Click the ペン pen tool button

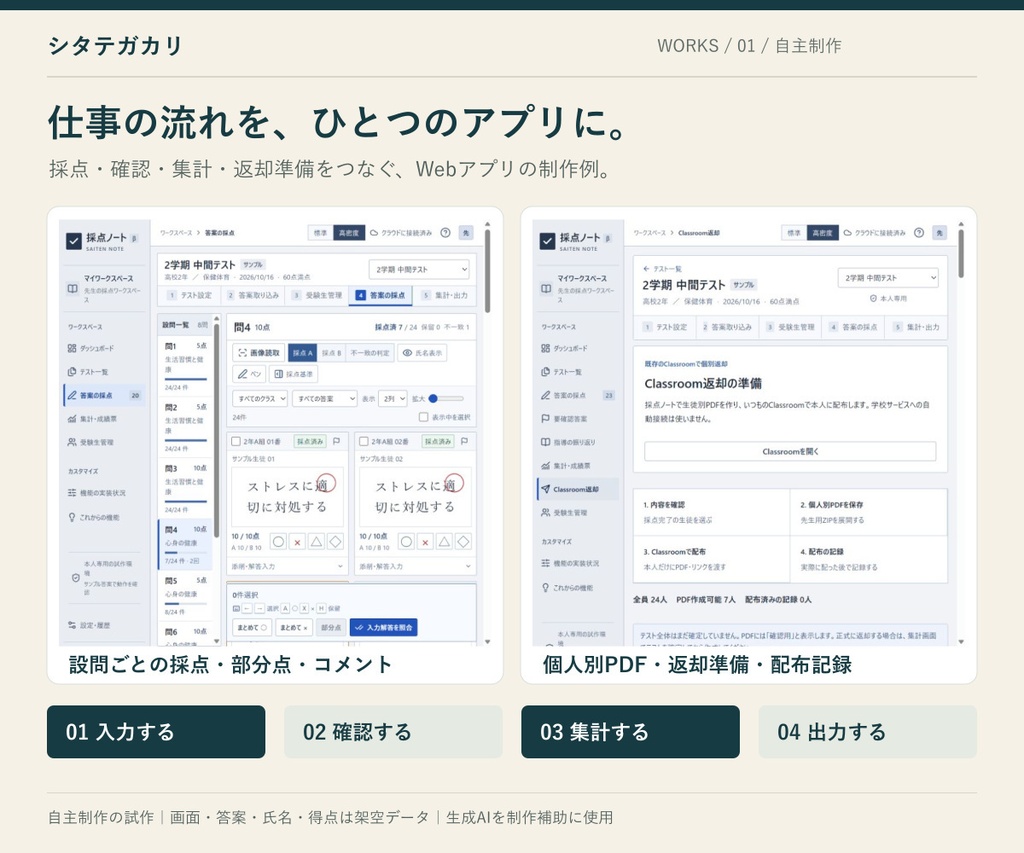249,374
